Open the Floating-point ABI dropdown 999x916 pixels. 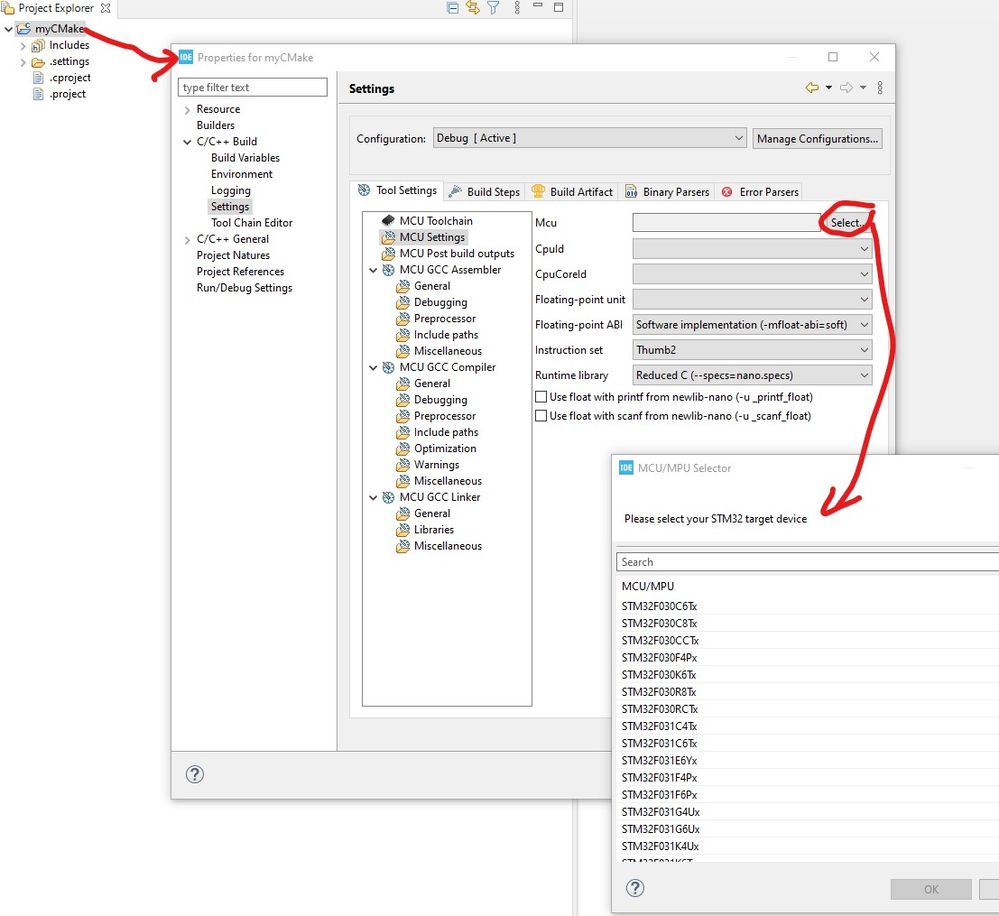(x=752, y=325)
